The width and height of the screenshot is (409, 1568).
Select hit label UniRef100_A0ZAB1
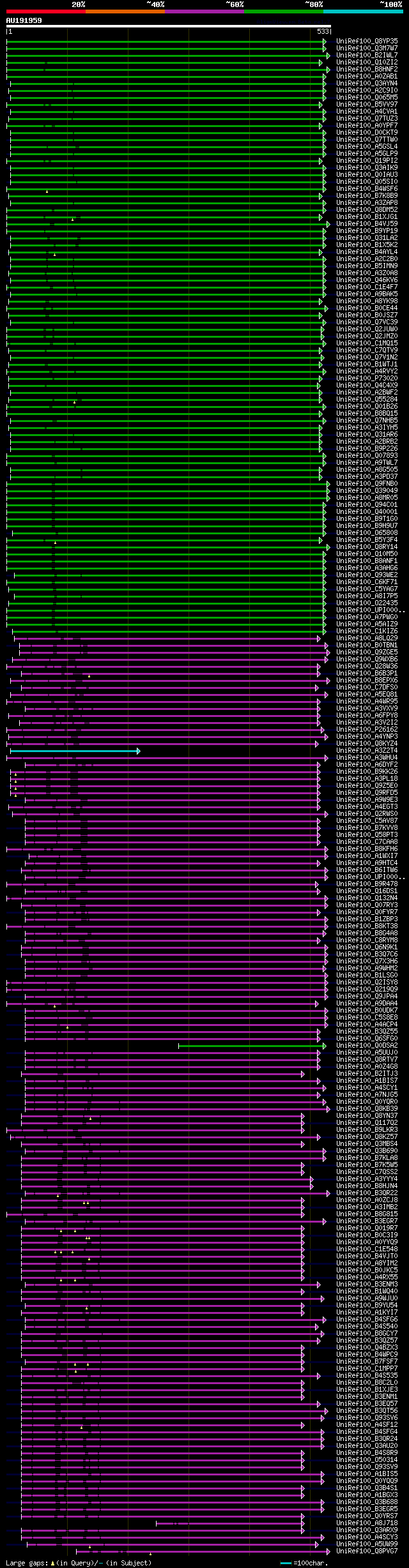coord(367,77)
